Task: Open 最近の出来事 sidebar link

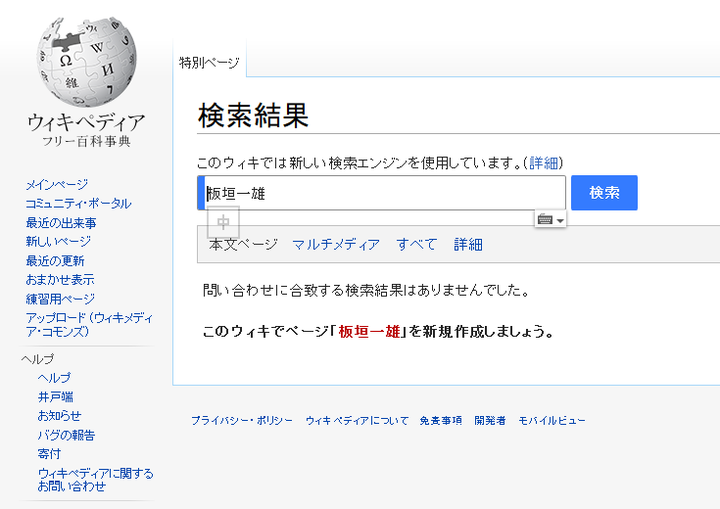Action: click(x=61, y=223)
